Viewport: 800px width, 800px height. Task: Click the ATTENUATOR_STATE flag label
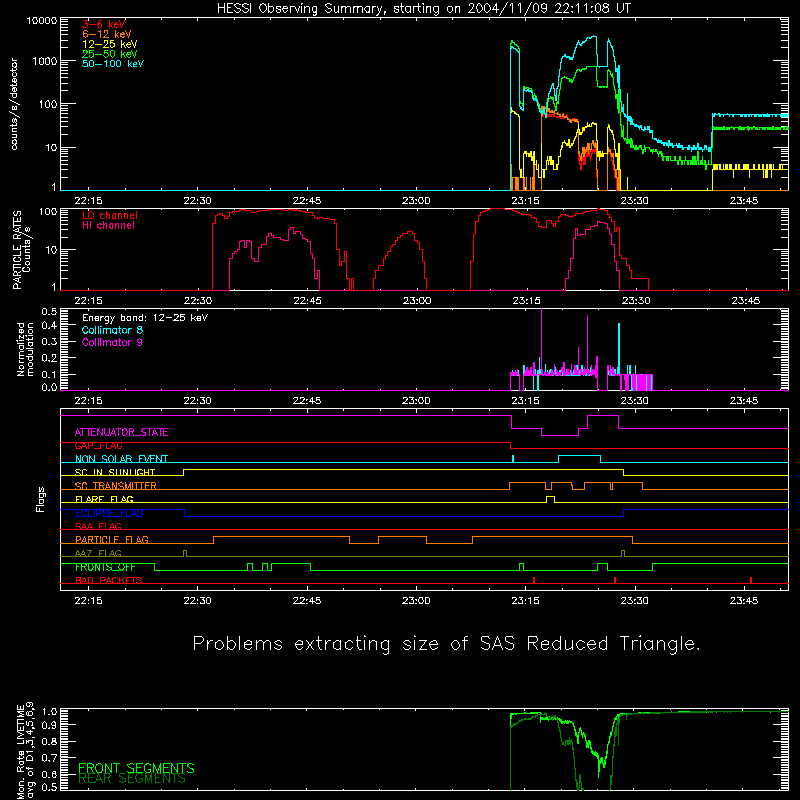pos(121,433)
